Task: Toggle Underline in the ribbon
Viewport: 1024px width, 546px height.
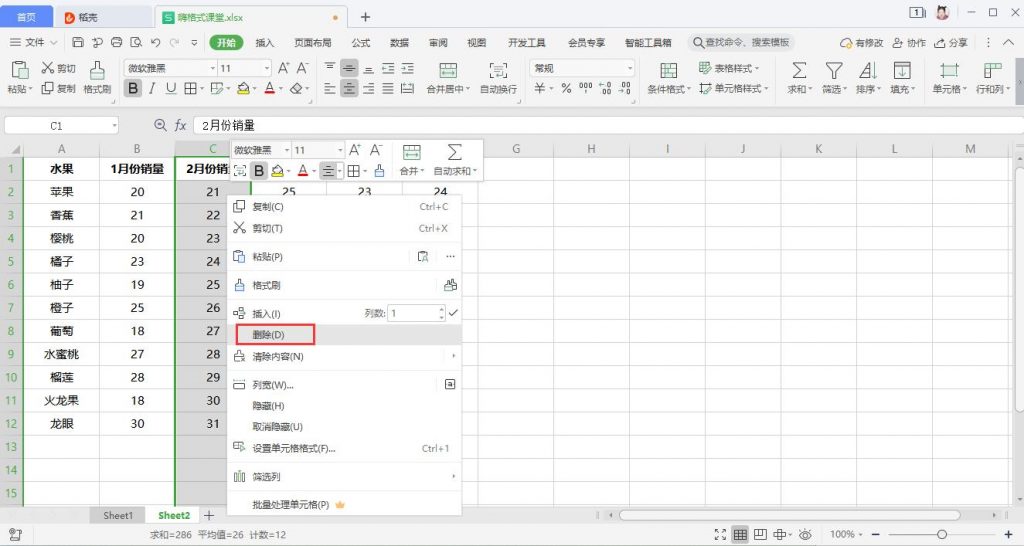Action: pyautogui.click(x=171, y=88)
